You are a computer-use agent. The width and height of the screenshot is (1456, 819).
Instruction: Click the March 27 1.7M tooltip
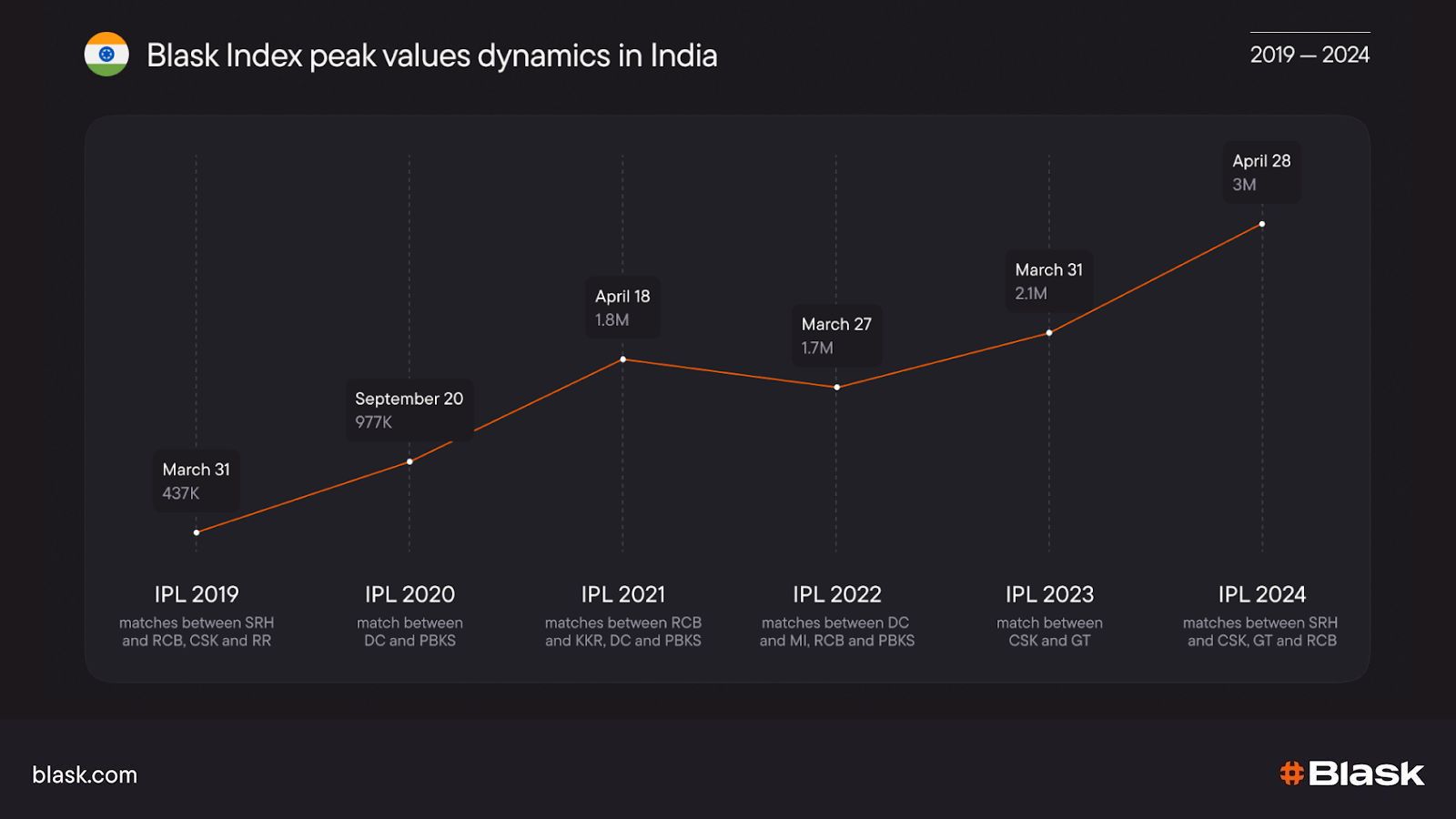click(835, 335)
